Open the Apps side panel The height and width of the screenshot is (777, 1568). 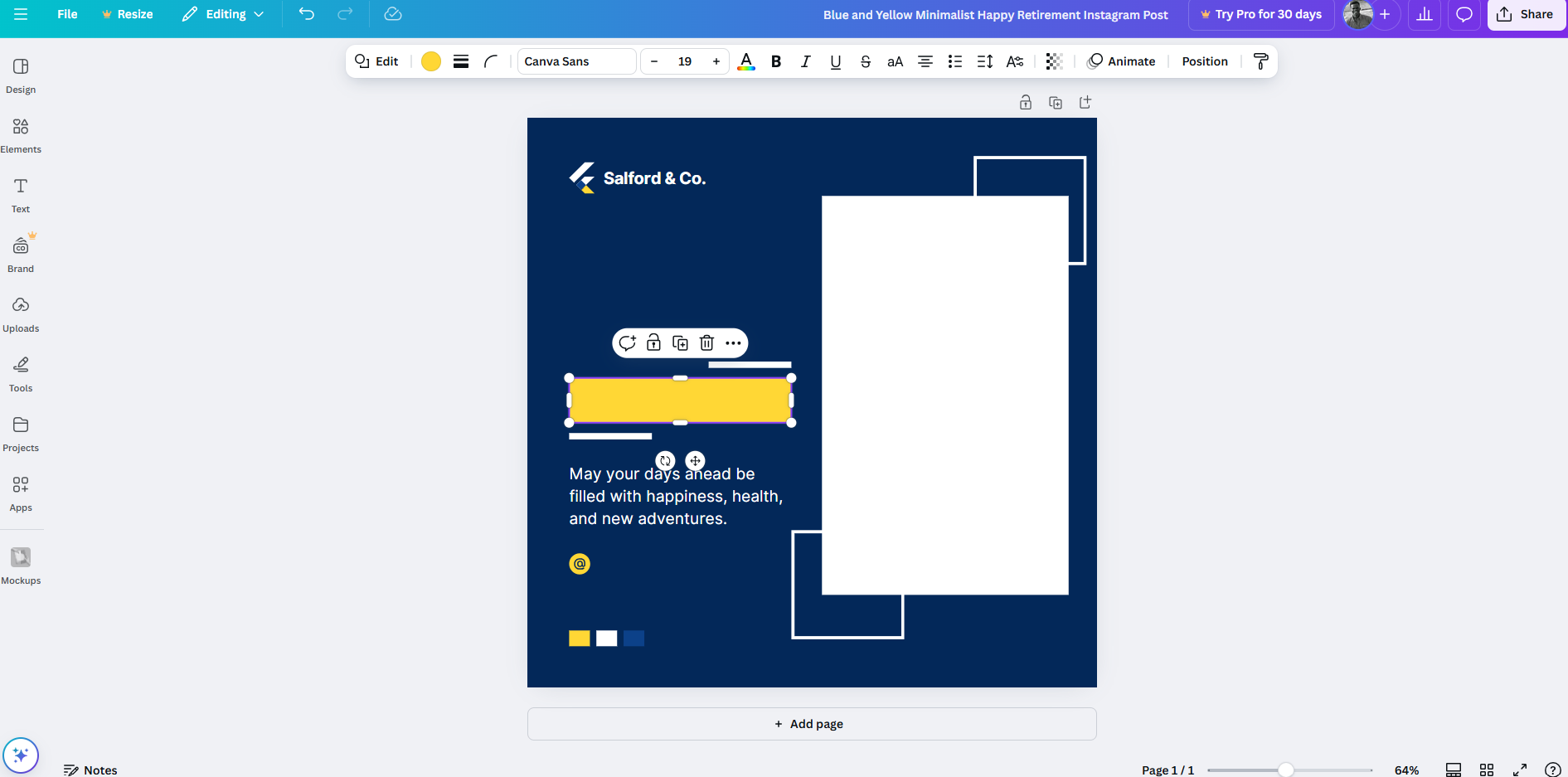(x=21, y=493)
